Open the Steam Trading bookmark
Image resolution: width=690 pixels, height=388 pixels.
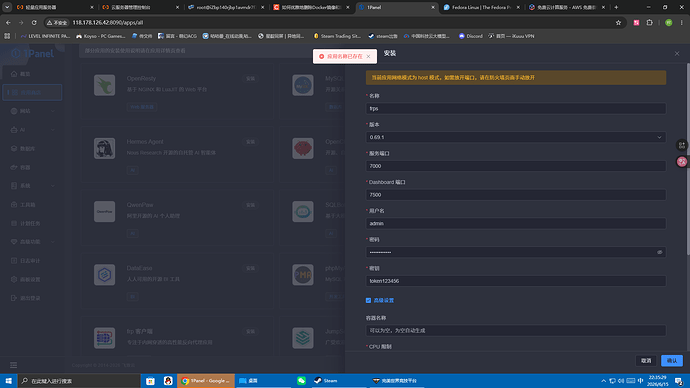[x=337, y=36]
